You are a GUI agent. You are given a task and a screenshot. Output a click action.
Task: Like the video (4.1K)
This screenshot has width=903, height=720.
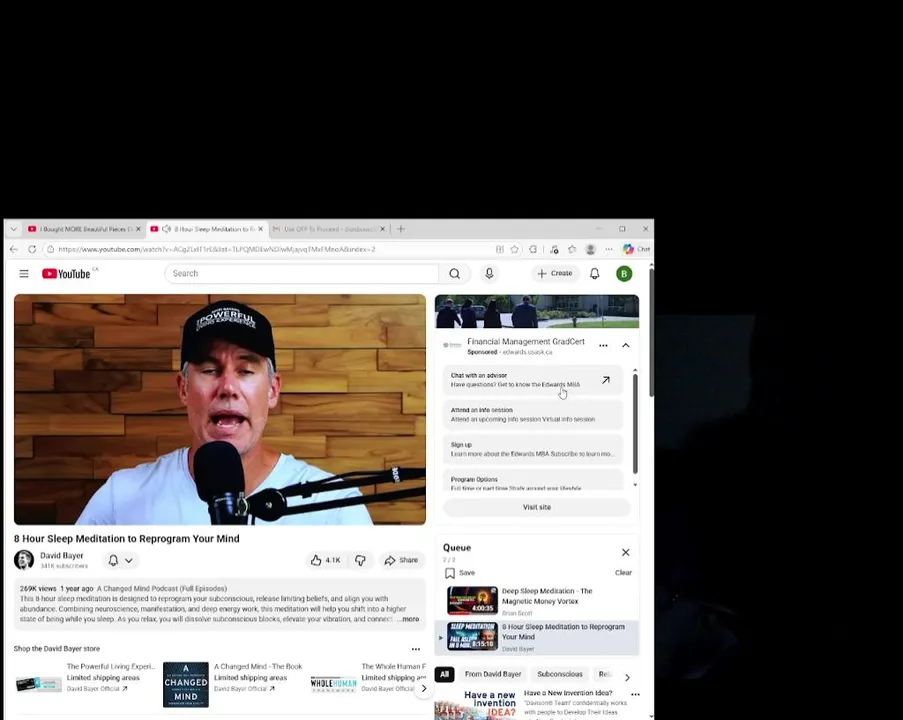pyautogui.click(x=325, y=560)
